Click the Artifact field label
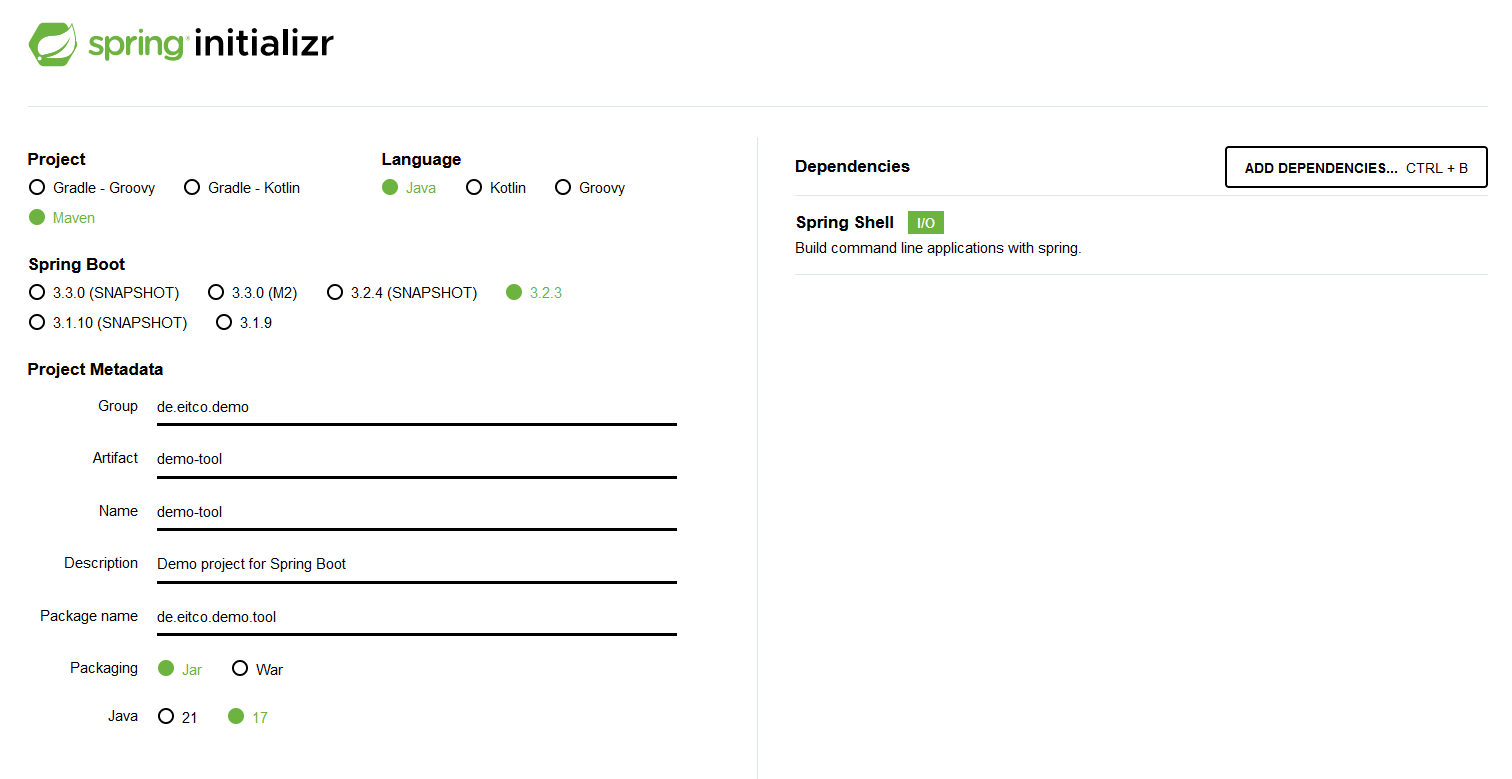Viewport: 1512px width, 779px height. coord(115,457)
